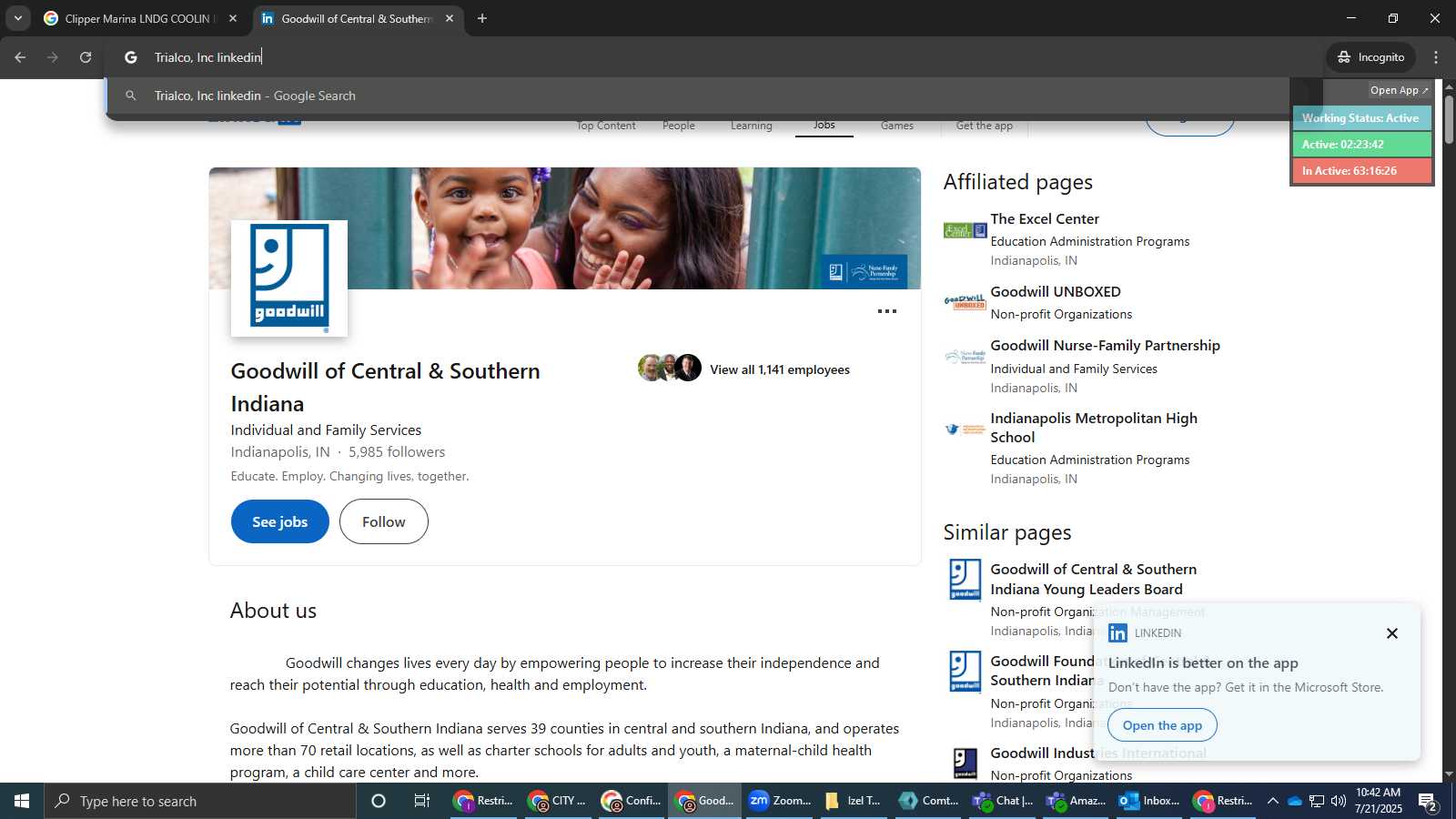Open the Learning nav item
This screenshot has height=819, width=1456.
click(751, 126)
